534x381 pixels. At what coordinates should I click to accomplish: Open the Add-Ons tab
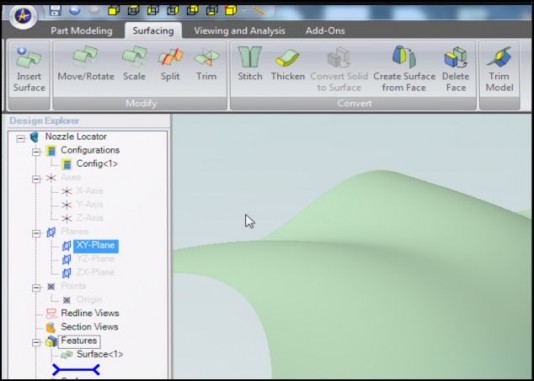[325, 31]
